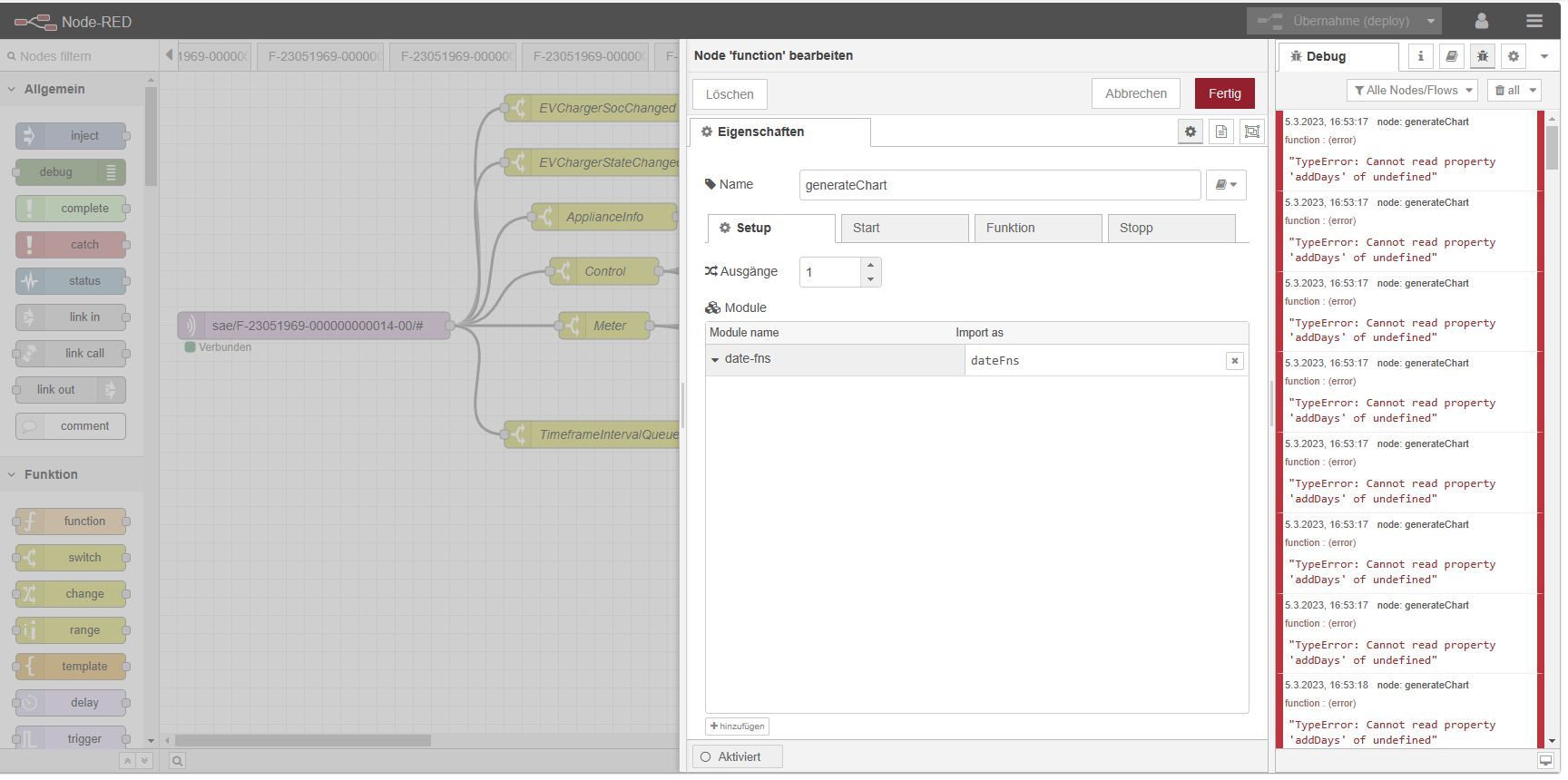Open debug window in new window icon

(1545, 760)
